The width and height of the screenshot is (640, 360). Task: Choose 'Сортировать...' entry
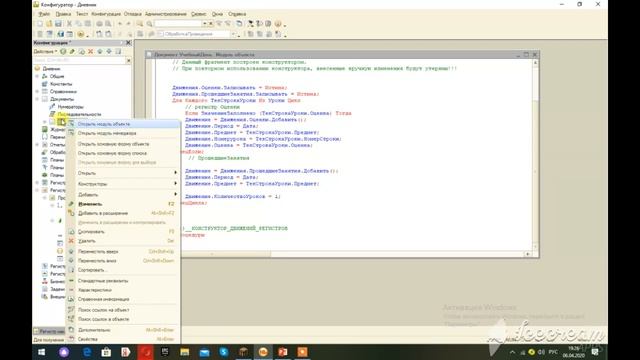122,270
